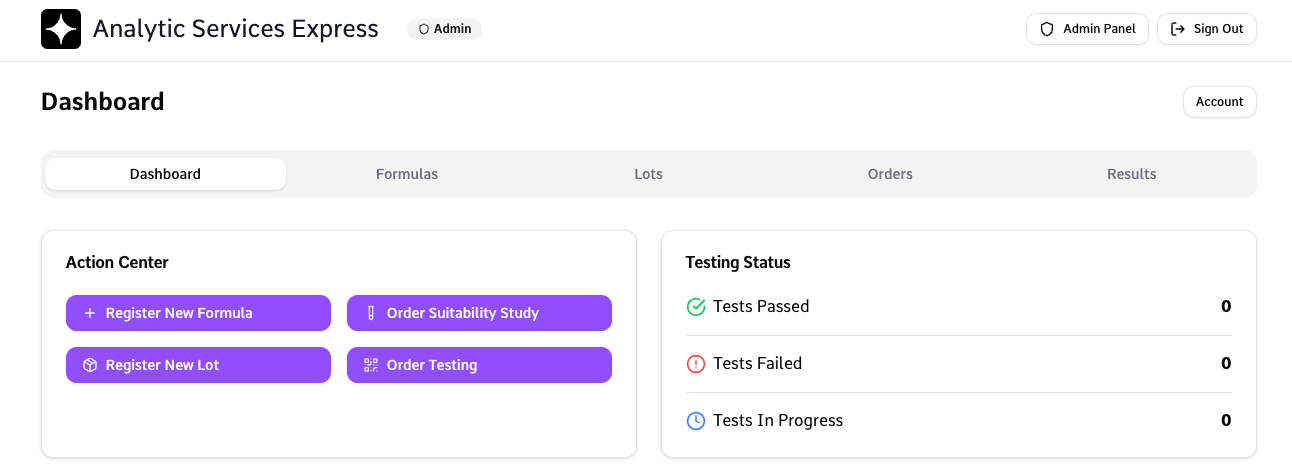Click the shield icon on the Admin Panel button
This screenshot has height=475, width=1292.
pyautogui.click(x=1047, y=29)
